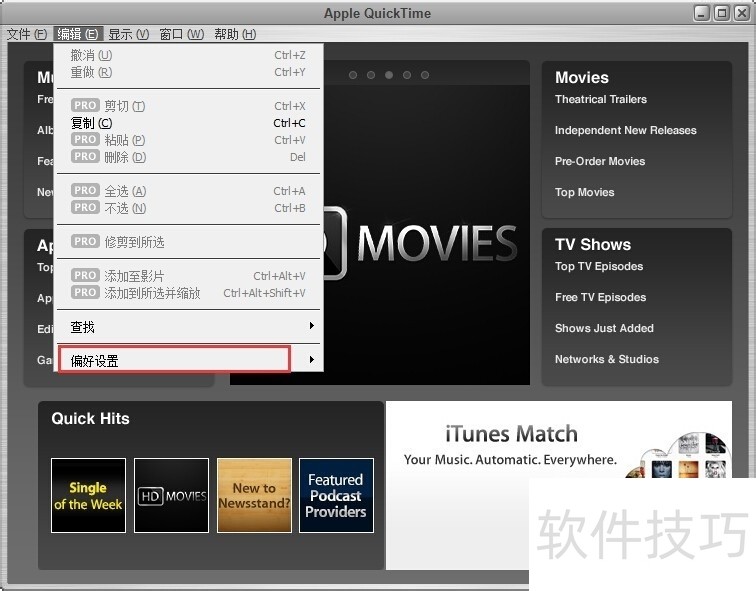Click the PRO badge beside 修剪到所选
The height and width of the screenshot is (591, 756).
click(85, 241)
